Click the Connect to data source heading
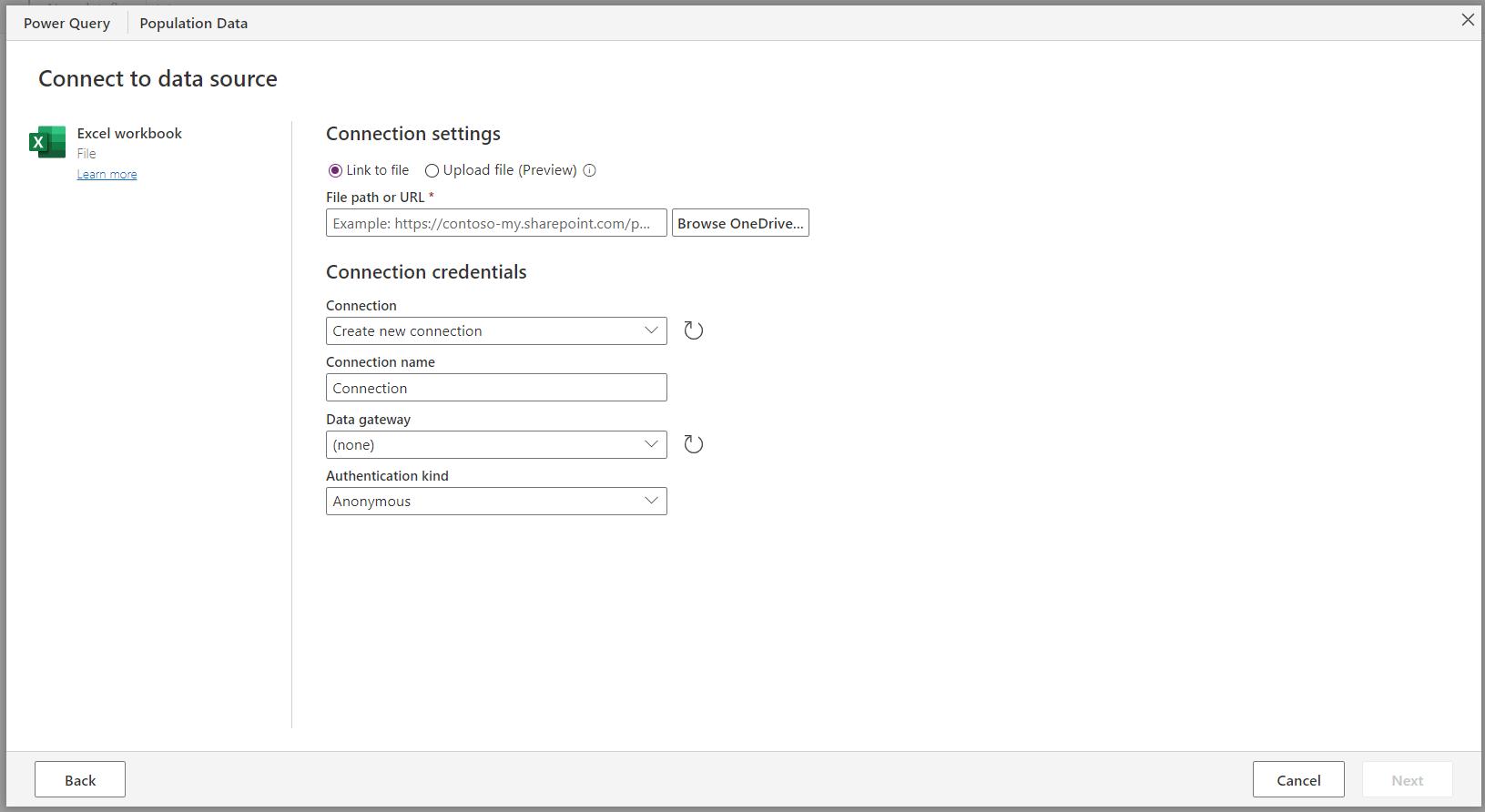Viewport: 1485px width, 812px height. (x=158, y=78)
